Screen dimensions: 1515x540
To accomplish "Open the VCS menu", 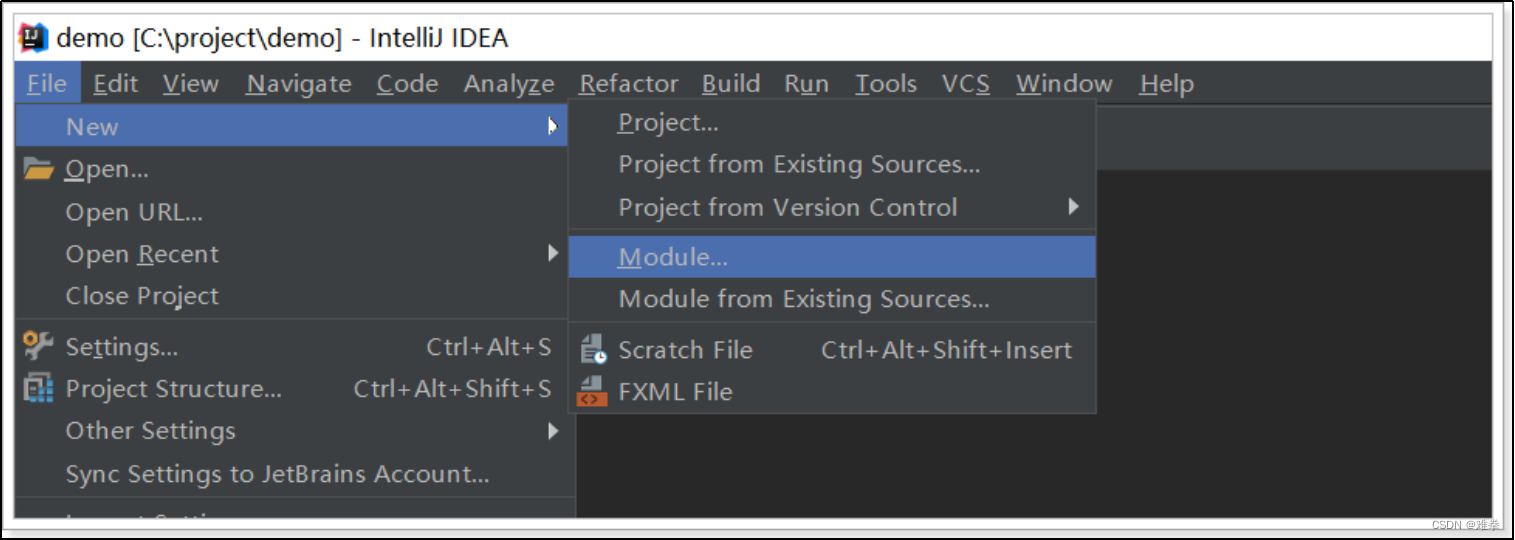I will coord(965,84).
